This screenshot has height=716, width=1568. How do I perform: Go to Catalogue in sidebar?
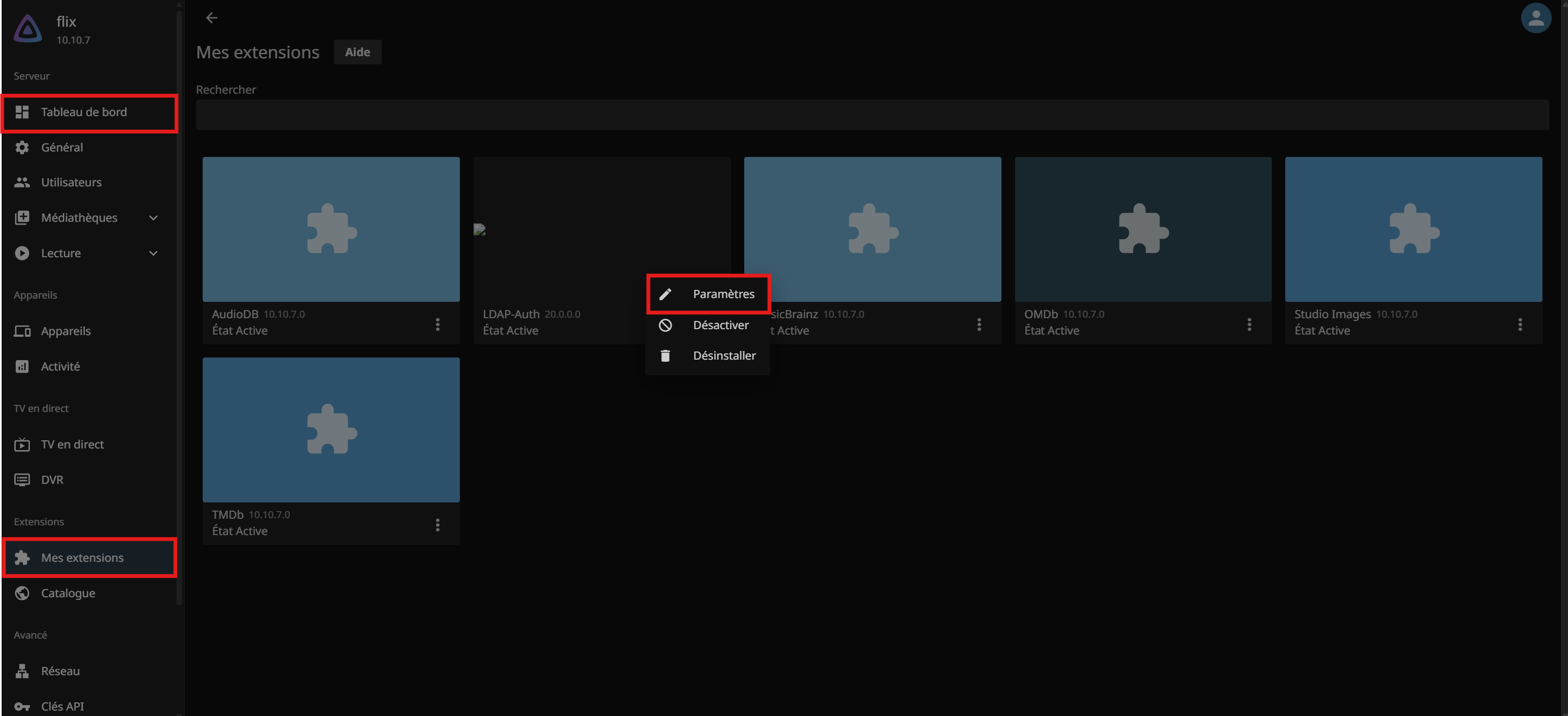68,593
